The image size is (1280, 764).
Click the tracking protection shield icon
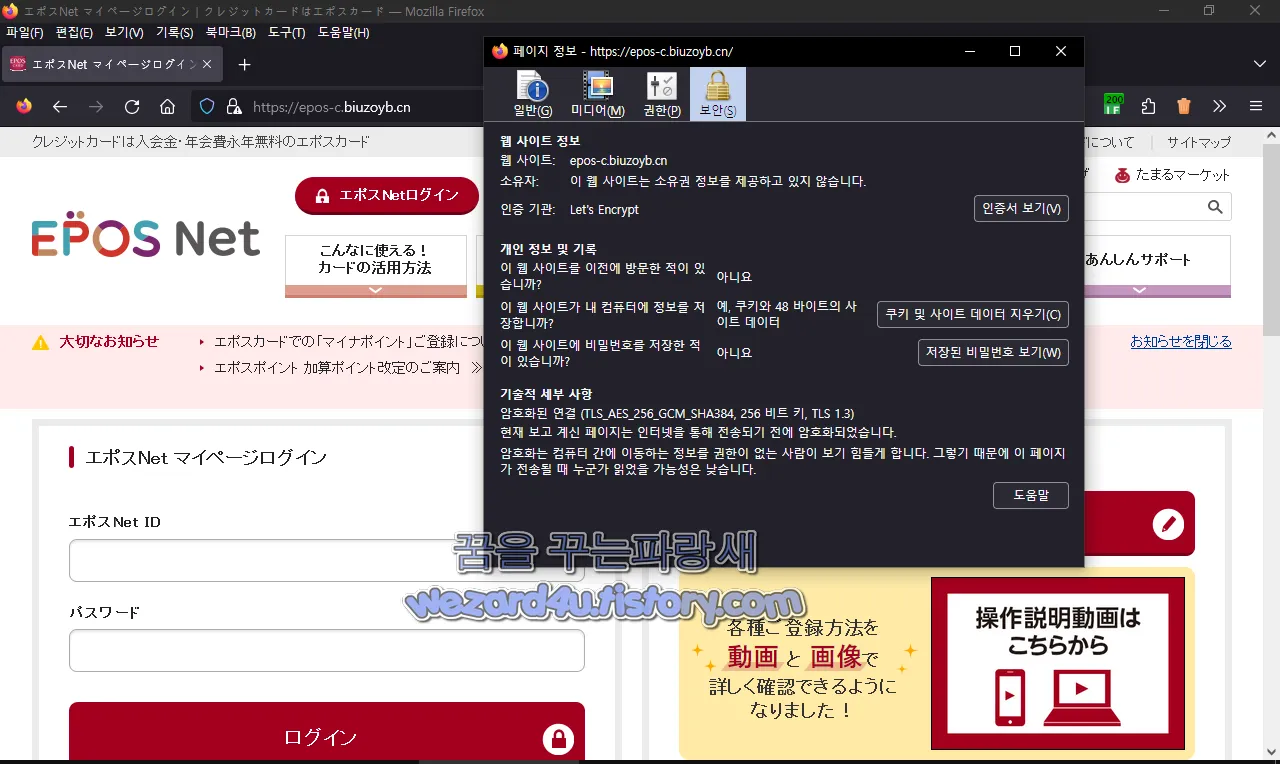click(207, 107)
